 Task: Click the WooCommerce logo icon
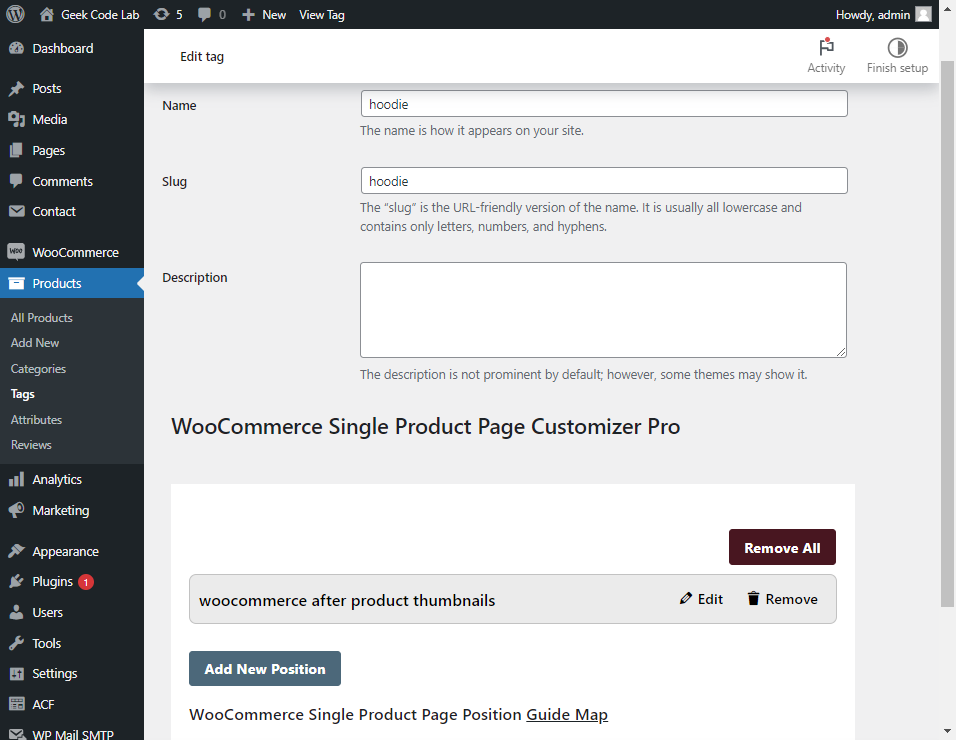coord(16,251)
